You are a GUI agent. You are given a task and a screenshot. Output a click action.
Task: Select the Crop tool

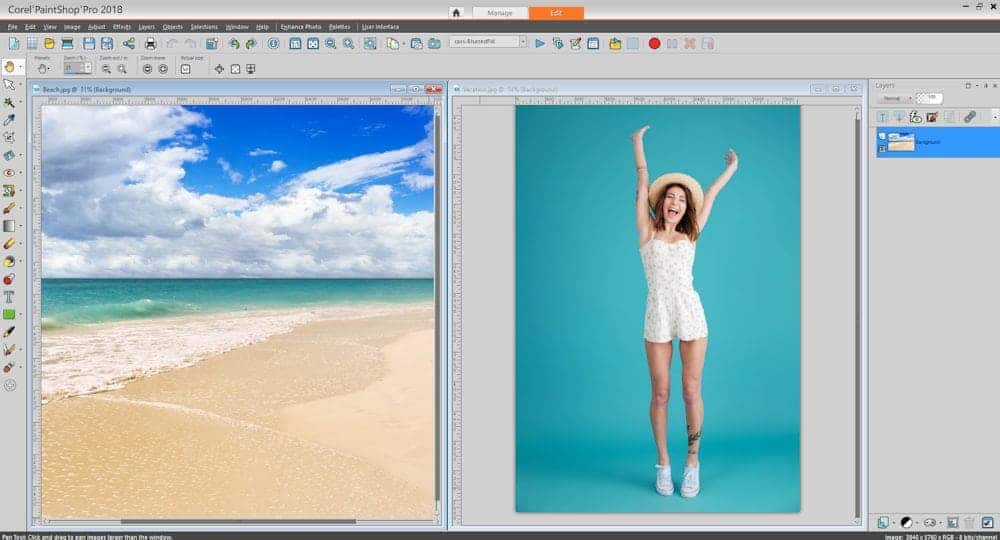[x=10, y=137]
